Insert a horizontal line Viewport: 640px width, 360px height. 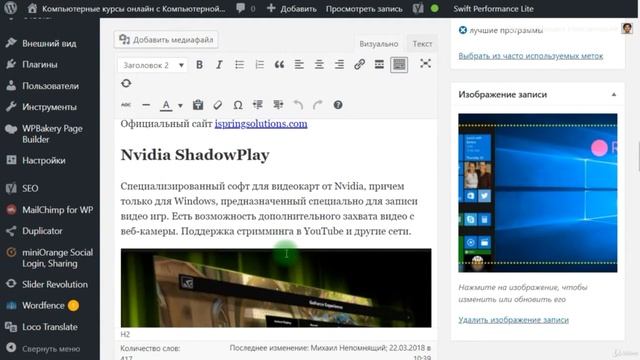pos(146,105)
